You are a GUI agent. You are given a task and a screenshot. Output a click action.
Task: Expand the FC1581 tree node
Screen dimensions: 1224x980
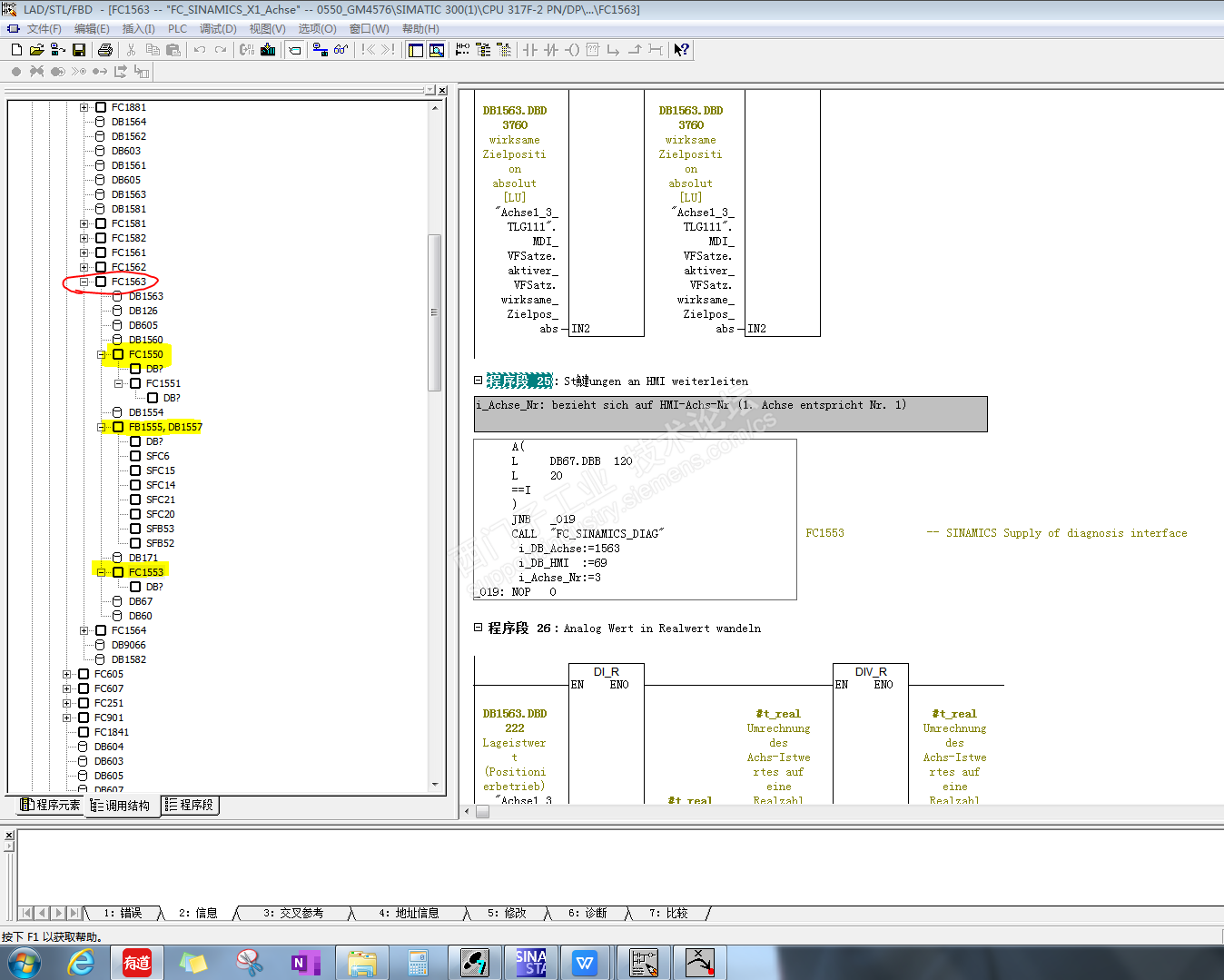[84, 223]
